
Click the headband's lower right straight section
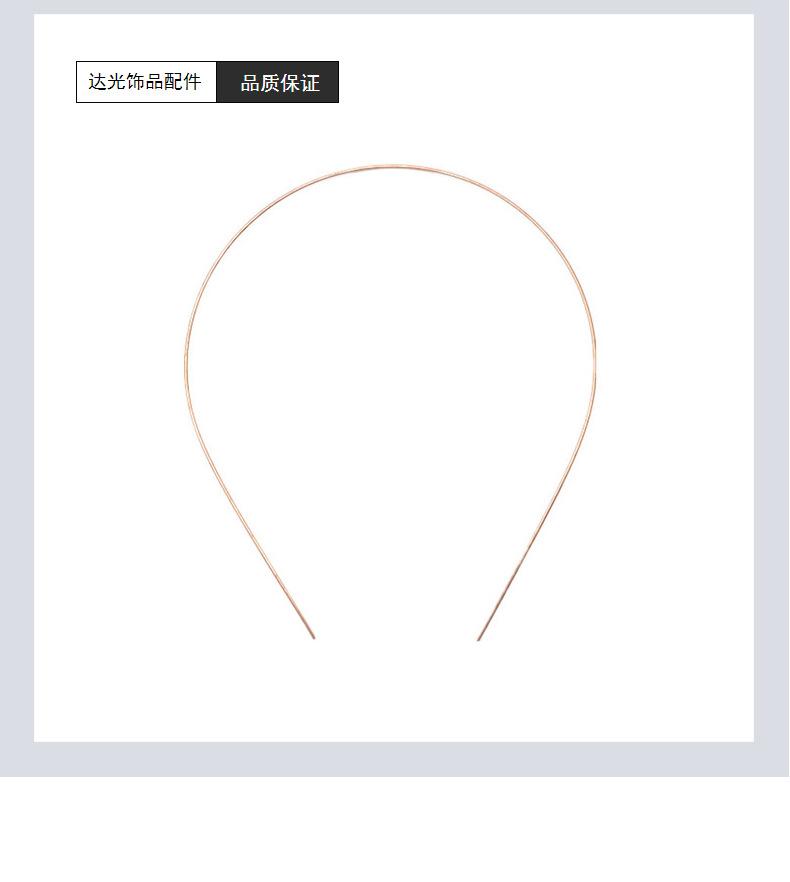[x=529, y=546]
